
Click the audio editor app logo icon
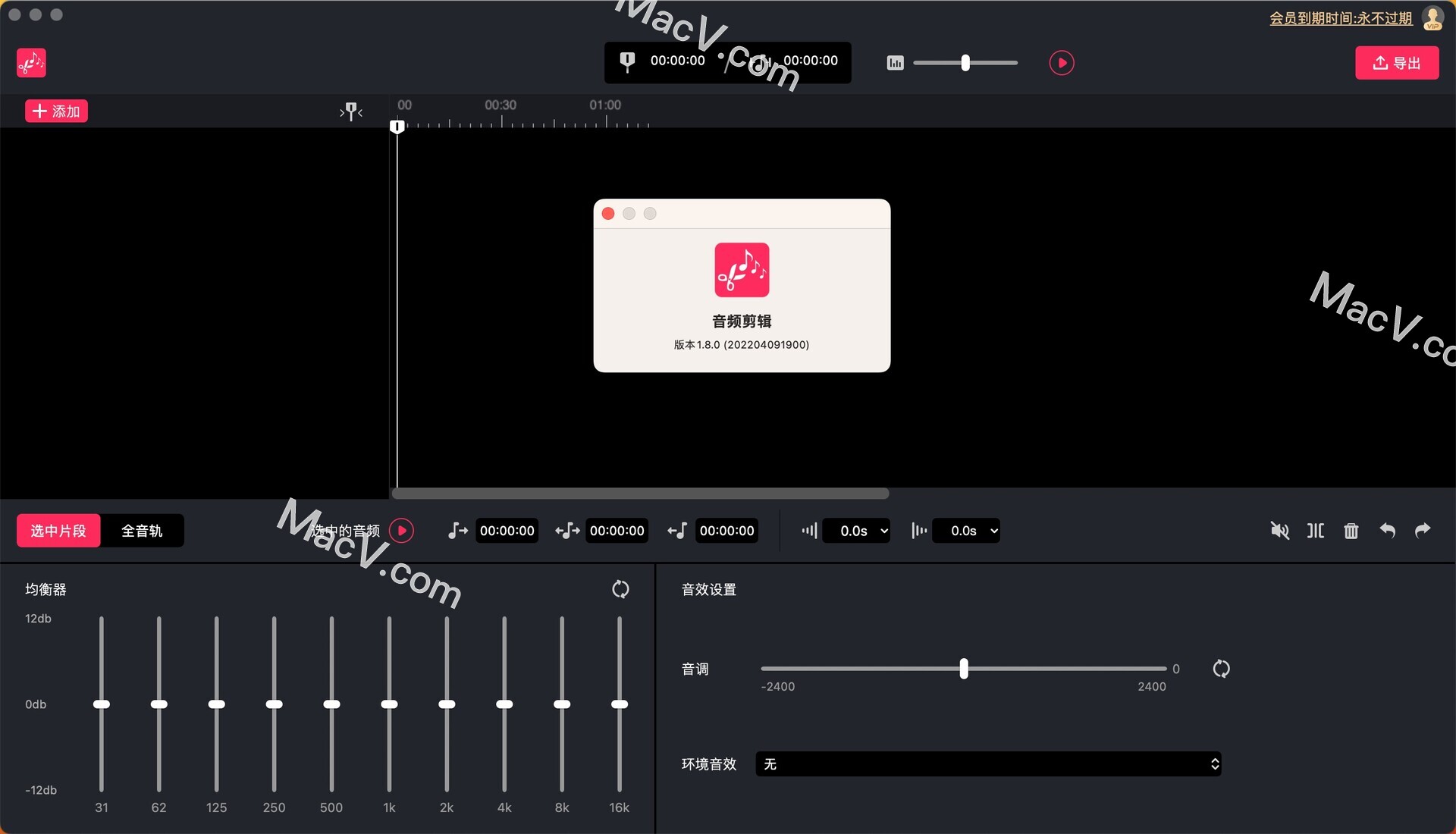click(31, 62)
